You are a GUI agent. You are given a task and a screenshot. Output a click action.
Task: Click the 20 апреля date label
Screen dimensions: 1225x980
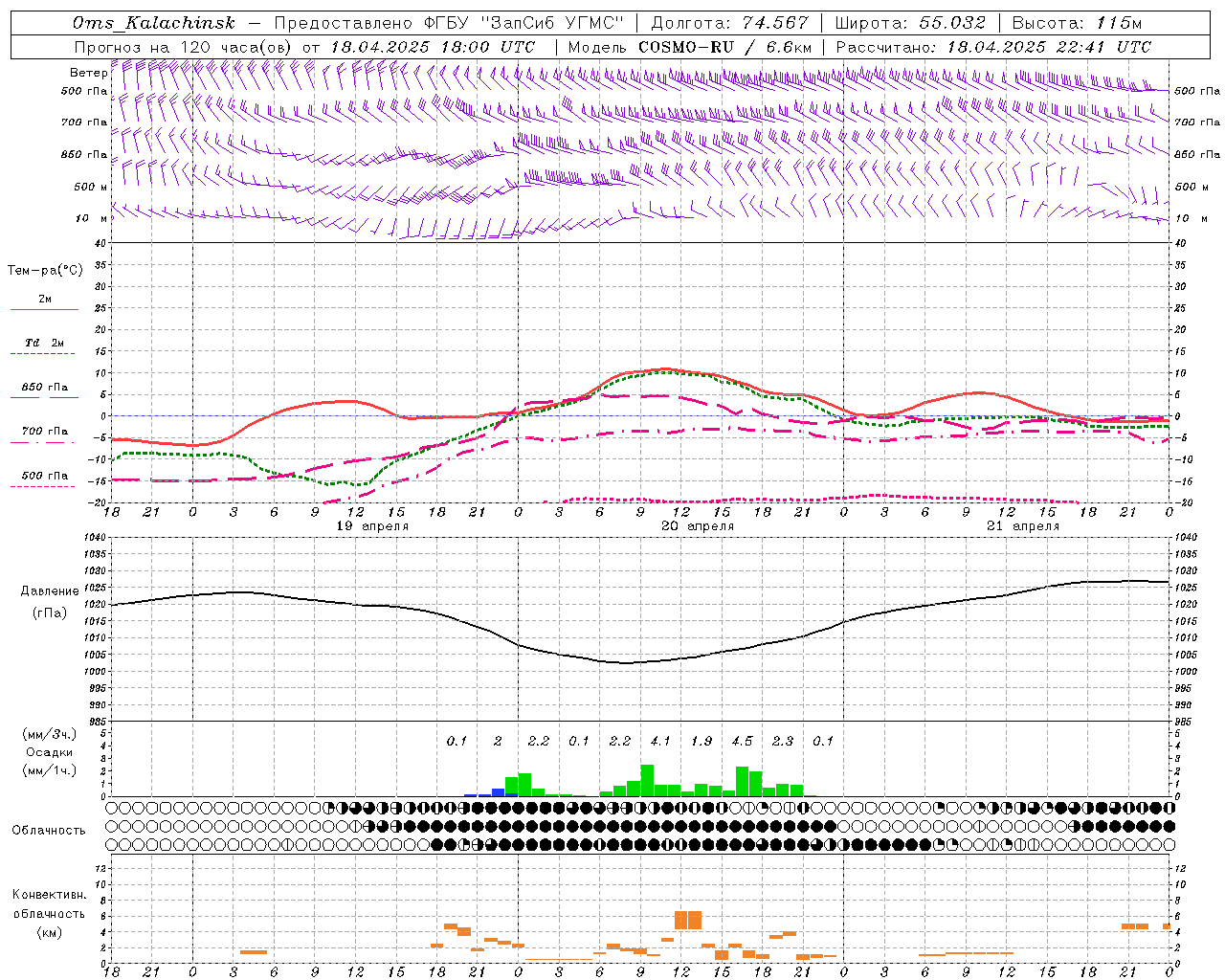698,526
